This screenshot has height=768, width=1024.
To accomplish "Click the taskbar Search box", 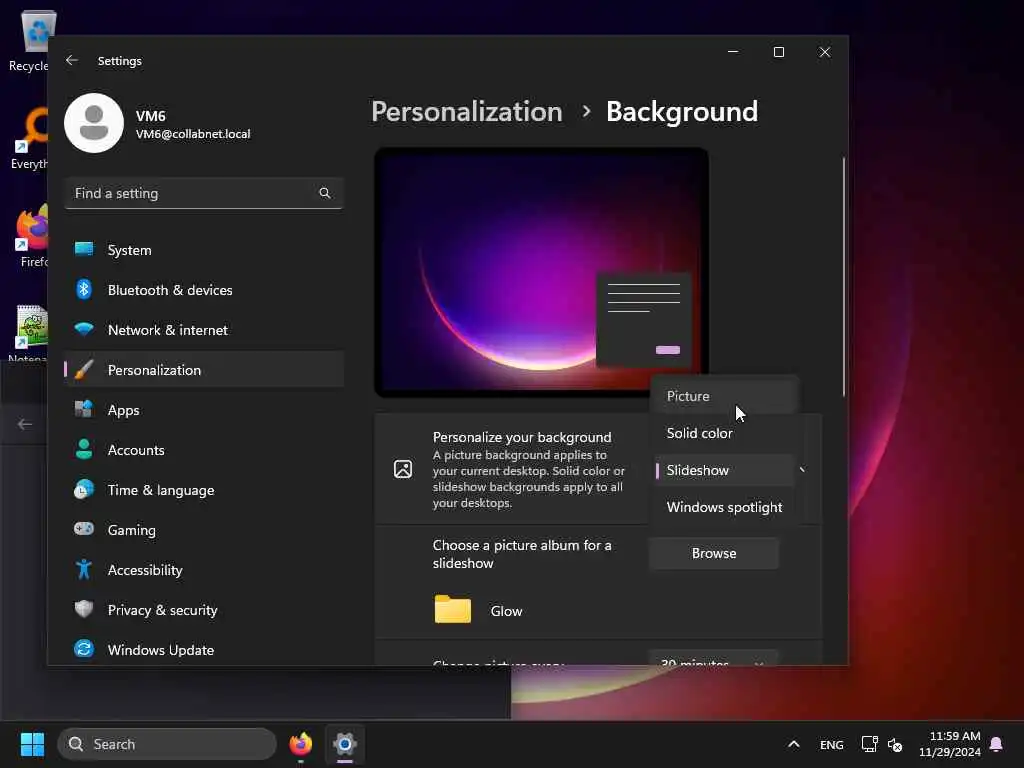I will click(x=167, y=744).
